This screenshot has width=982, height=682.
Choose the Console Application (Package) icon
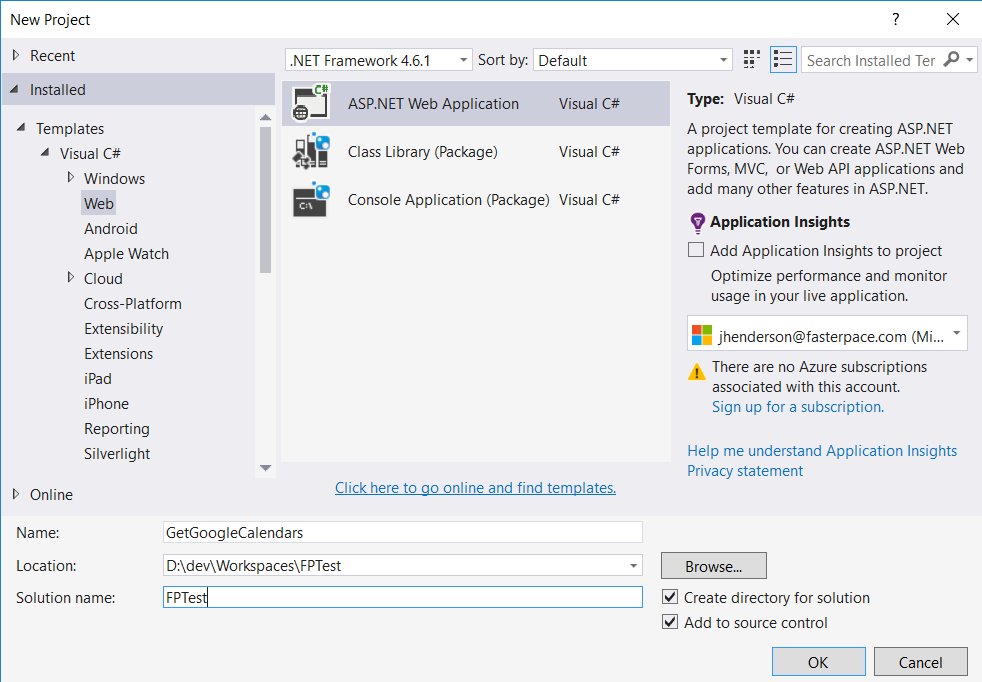pyautogui.click(x=311, y=200)
